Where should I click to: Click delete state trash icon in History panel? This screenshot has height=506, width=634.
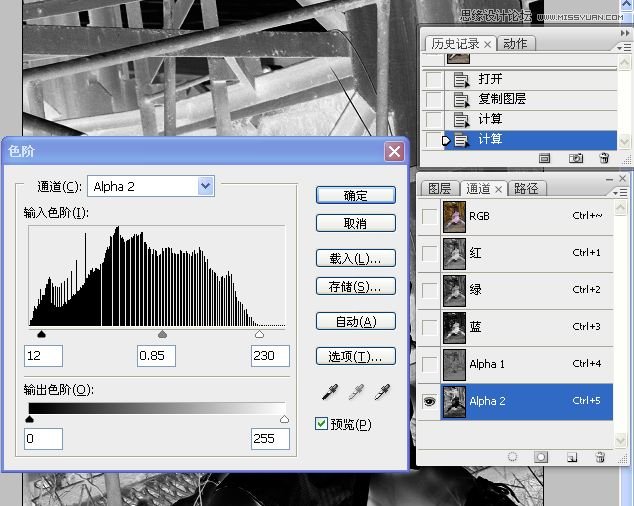point(604,158)
